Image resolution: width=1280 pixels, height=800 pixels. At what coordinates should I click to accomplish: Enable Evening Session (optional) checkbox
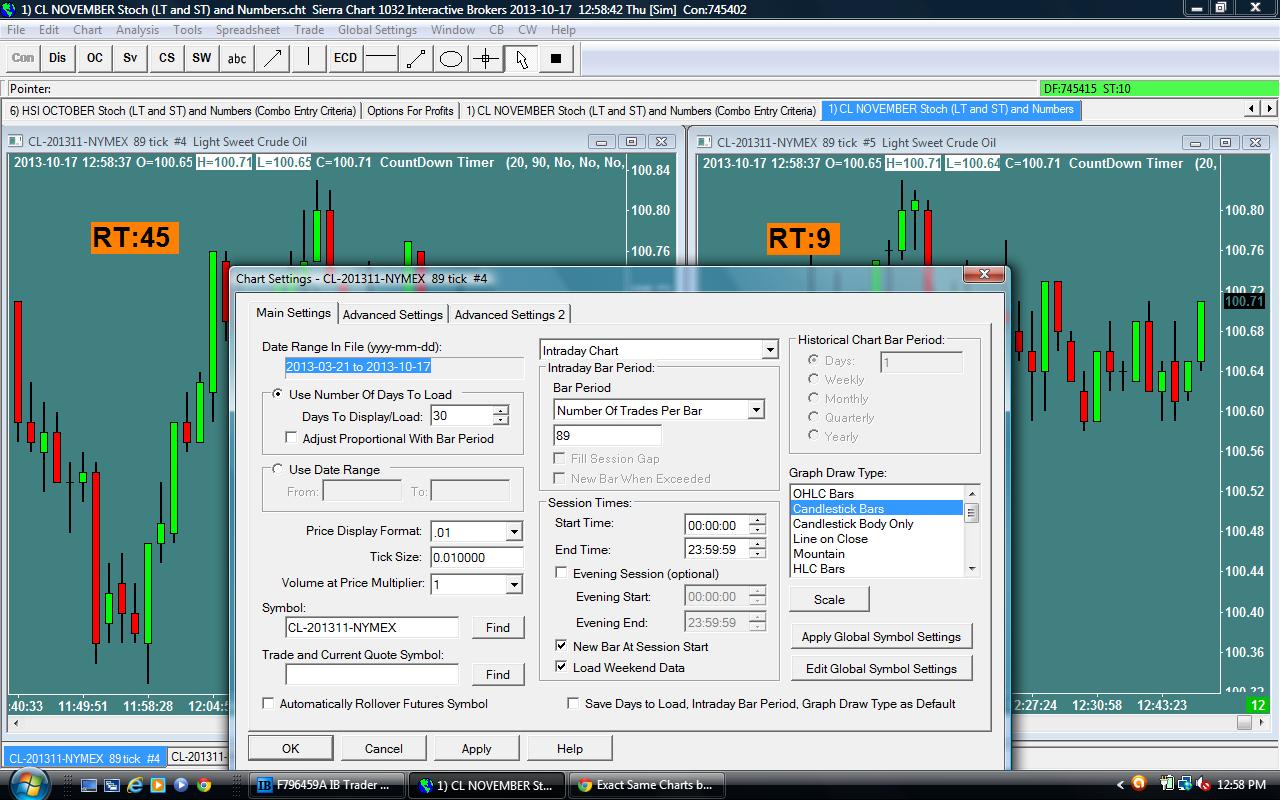coord(561,573)
